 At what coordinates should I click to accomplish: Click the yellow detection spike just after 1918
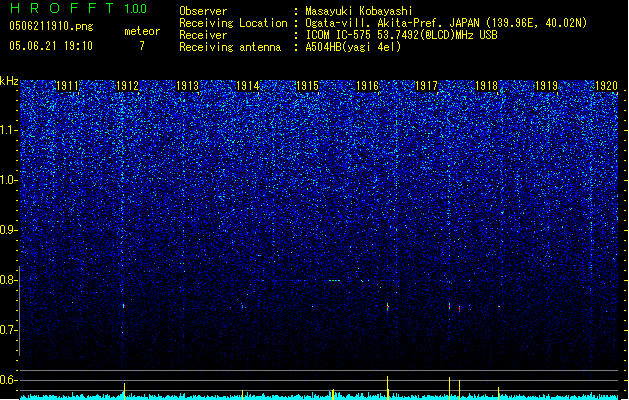click(498, 393)
